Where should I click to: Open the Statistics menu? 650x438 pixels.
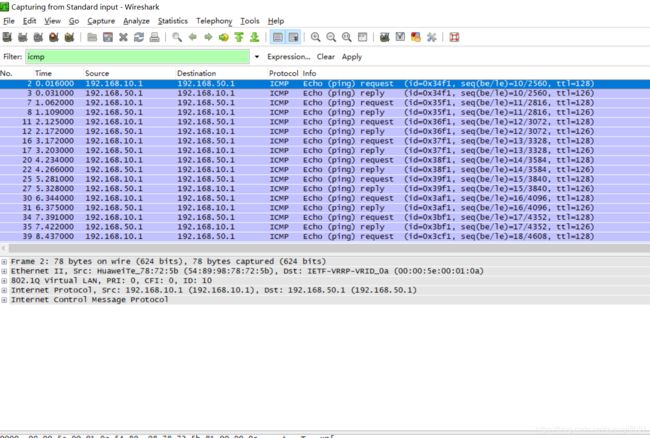pyautogui.click(x=173, y=21)
